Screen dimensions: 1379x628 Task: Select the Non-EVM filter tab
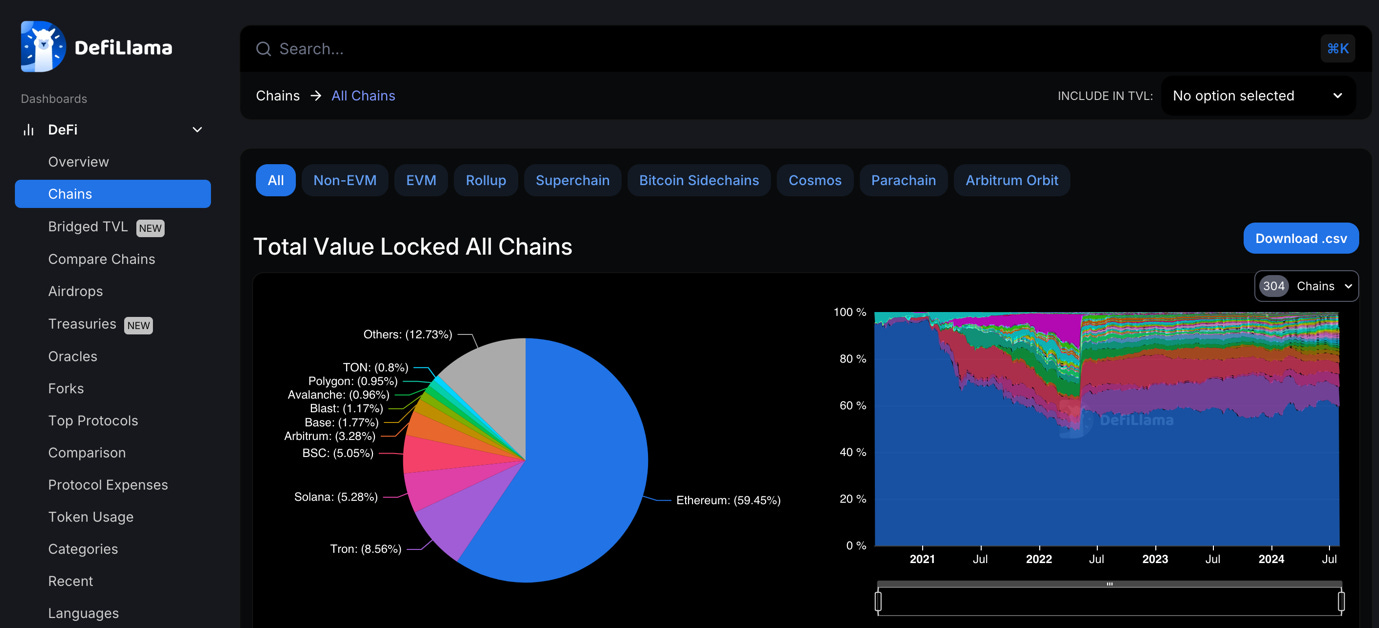pyautogui.click(x=345, y=180)
